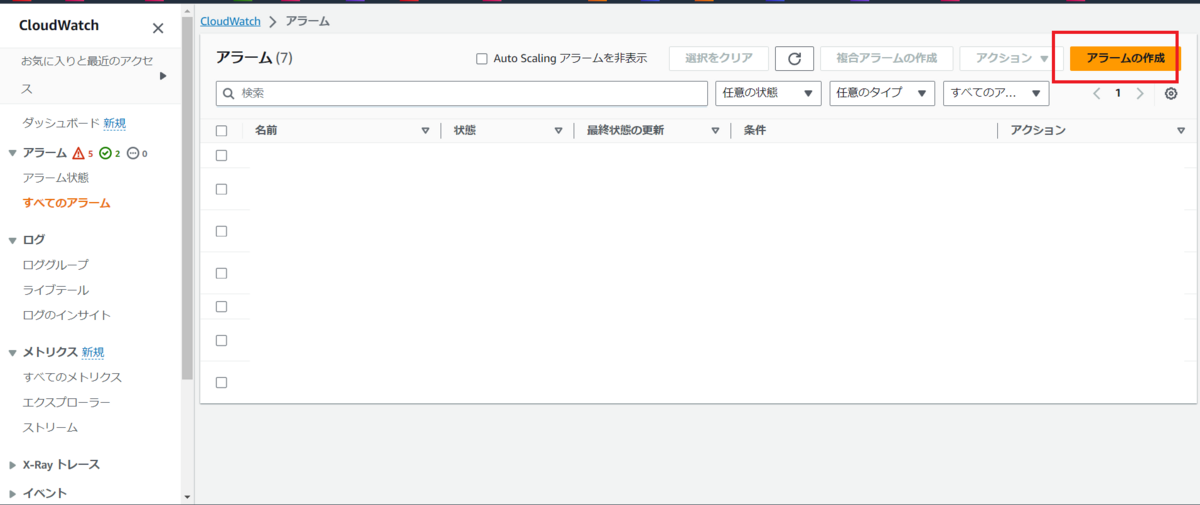Select the seventh alarm row checkbox
The image size is (1200, 505).
tap(222, 382)
